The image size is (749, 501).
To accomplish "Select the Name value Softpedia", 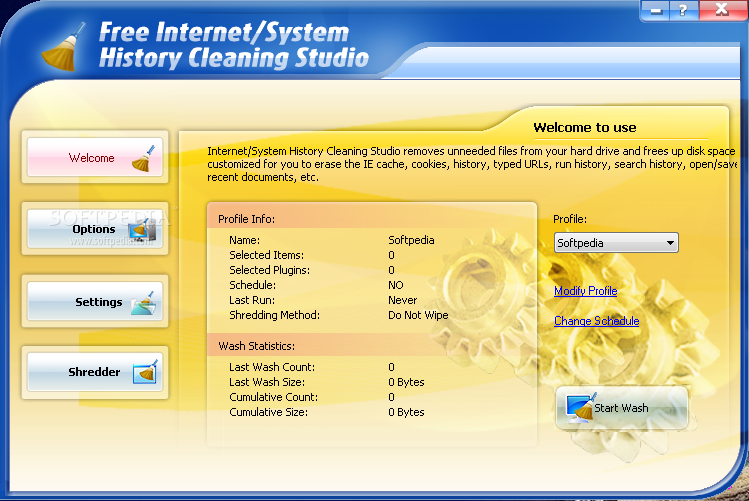I will pyautogui.click(x=411, y=240).
